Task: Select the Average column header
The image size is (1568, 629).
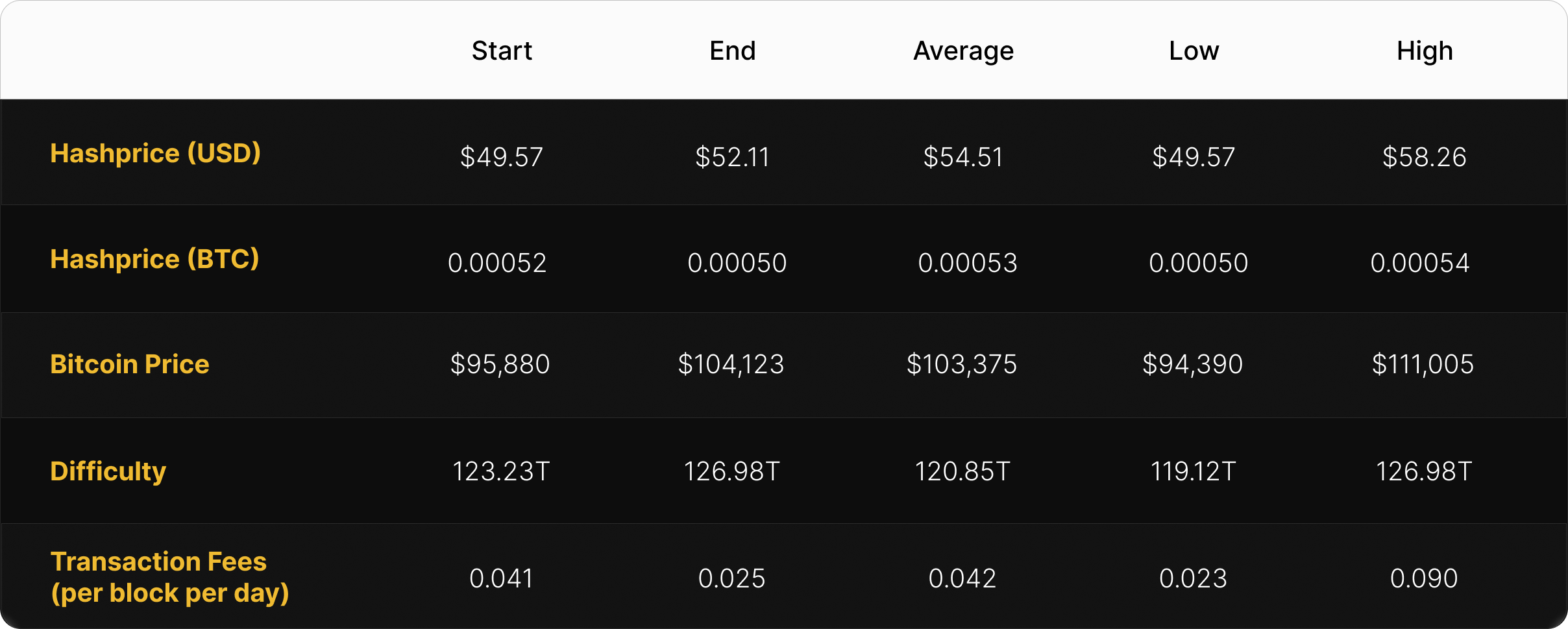Action: click(x=963, y=51)
